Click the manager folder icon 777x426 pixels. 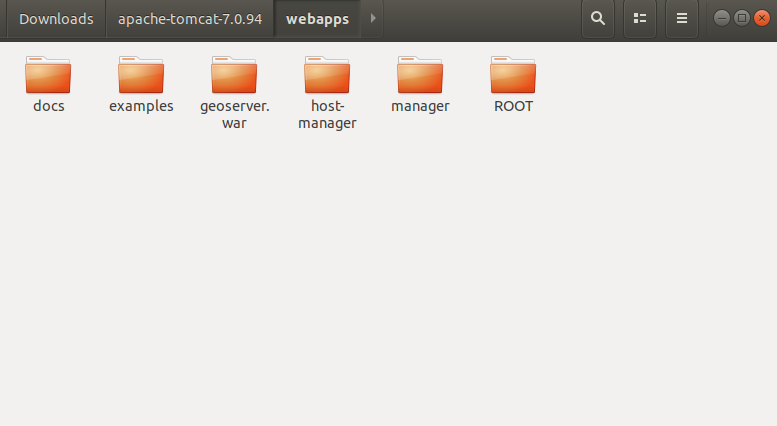coord(420,75)
